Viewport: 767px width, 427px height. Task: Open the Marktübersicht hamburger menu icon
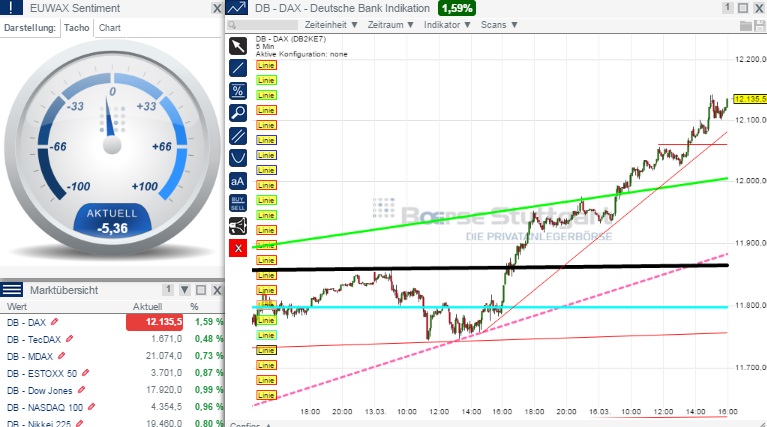pyautogui.click(x=11, y=290)
